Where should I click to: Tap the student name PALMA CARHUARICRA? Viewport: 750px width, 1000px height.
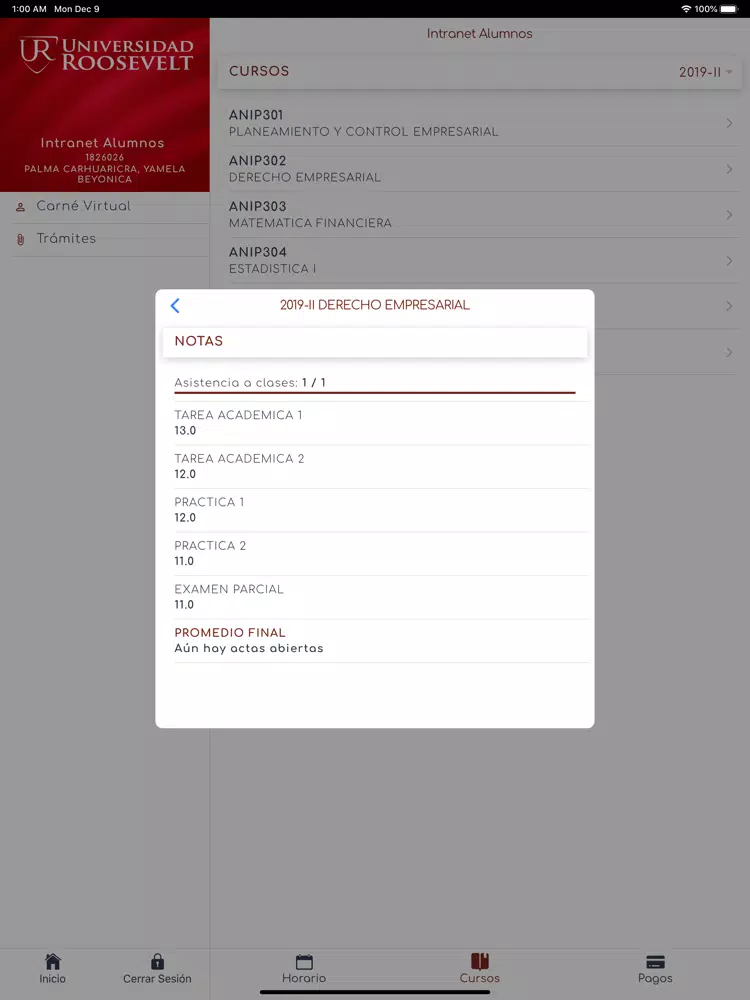click(x=105, y=173)
